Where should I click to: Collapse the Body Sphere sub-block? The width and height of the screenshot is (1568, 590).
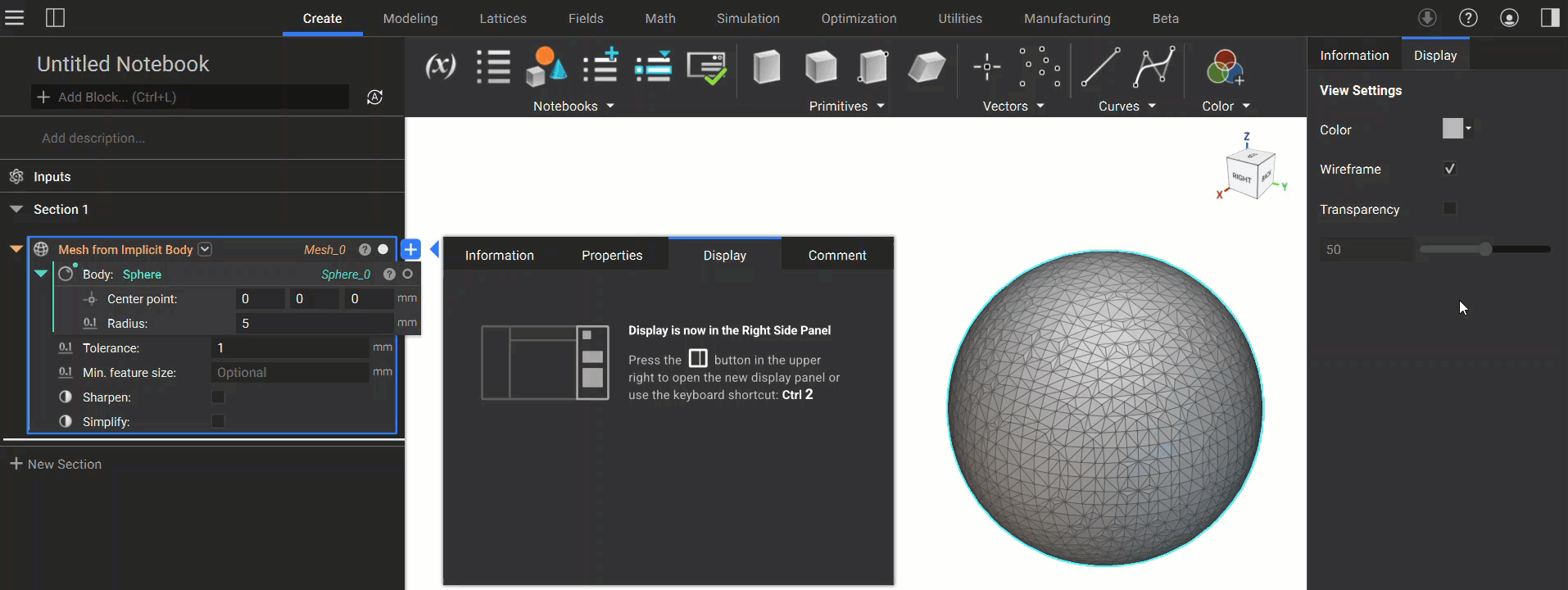41,274
